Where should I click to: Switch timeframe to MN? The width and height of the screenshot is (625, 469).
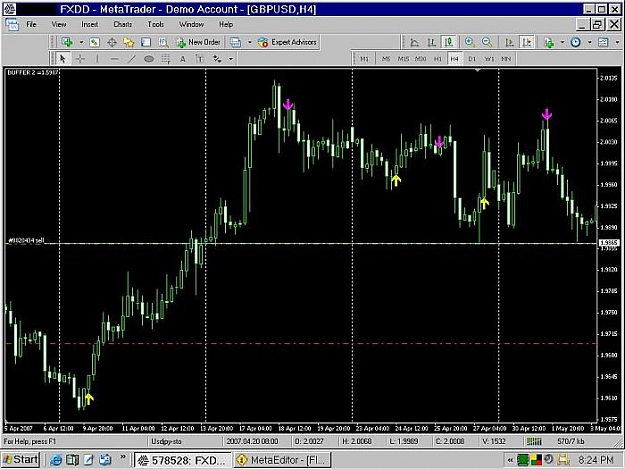point(506,59)
